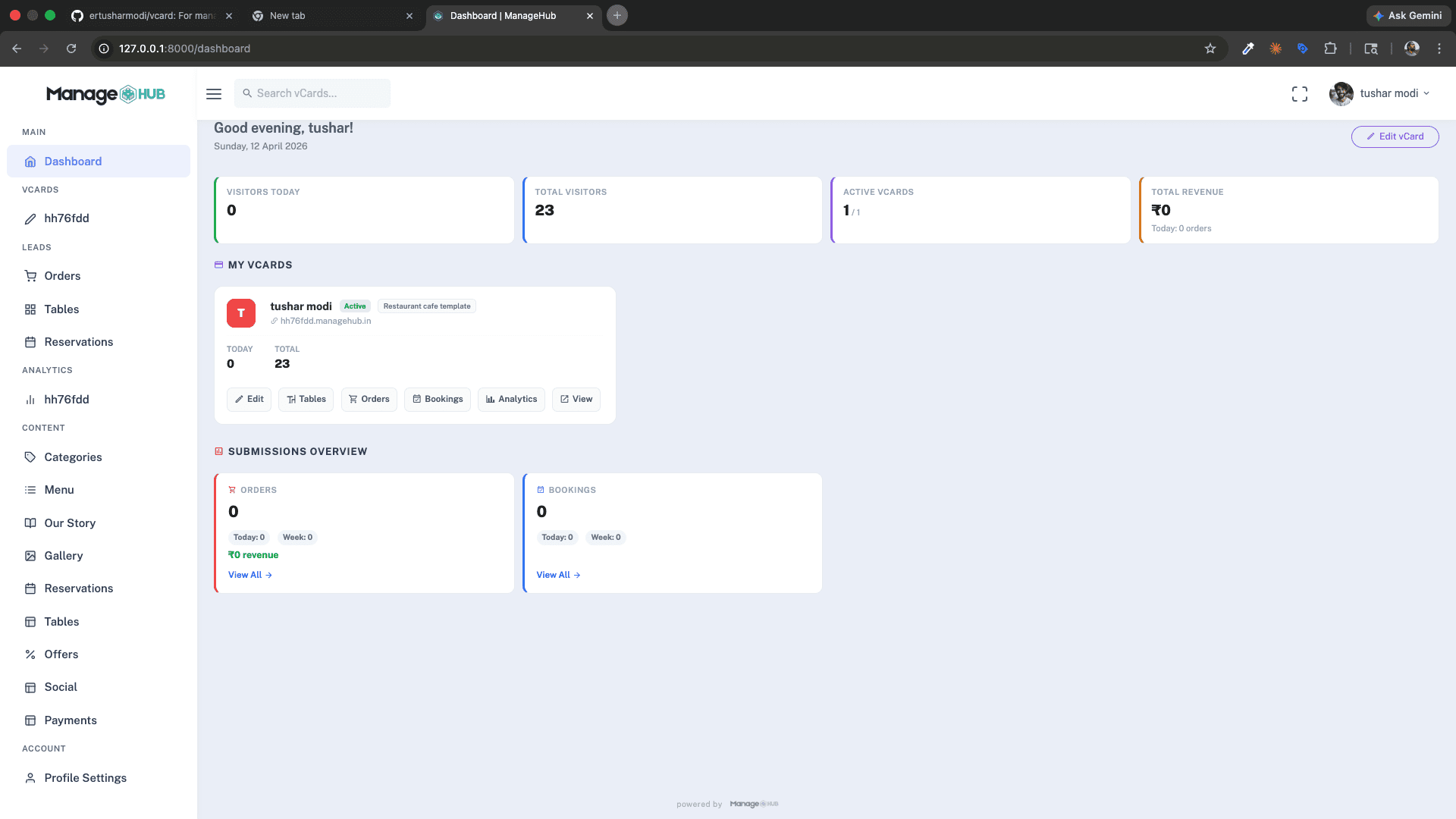Open the Chrome three-dot menu
Image resolution: width=1456 pixels, height=819 pixels.
pos(1439,49)
